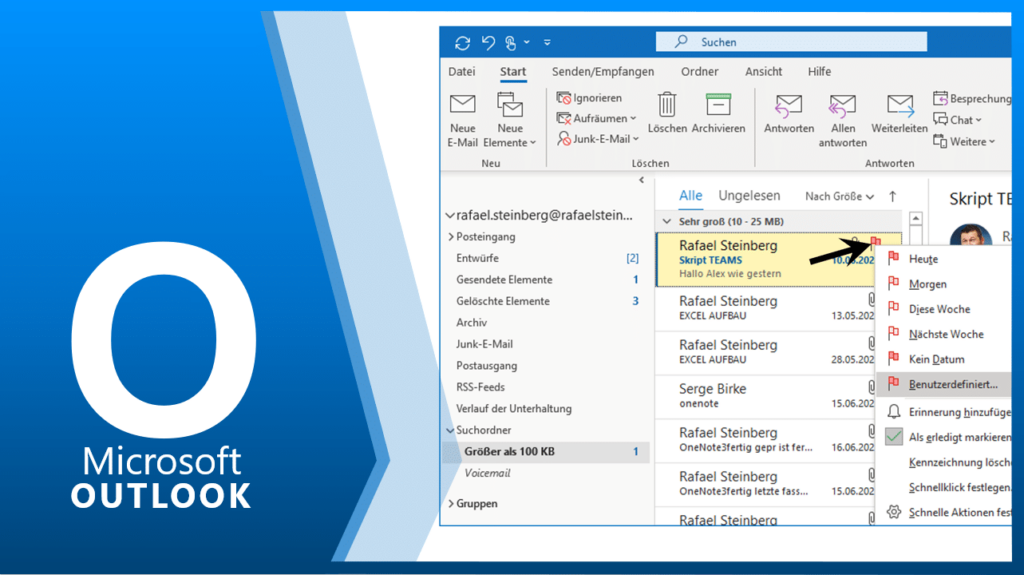
Task: Open the Ansicht ribbon tab
Action: coord(763,72)
